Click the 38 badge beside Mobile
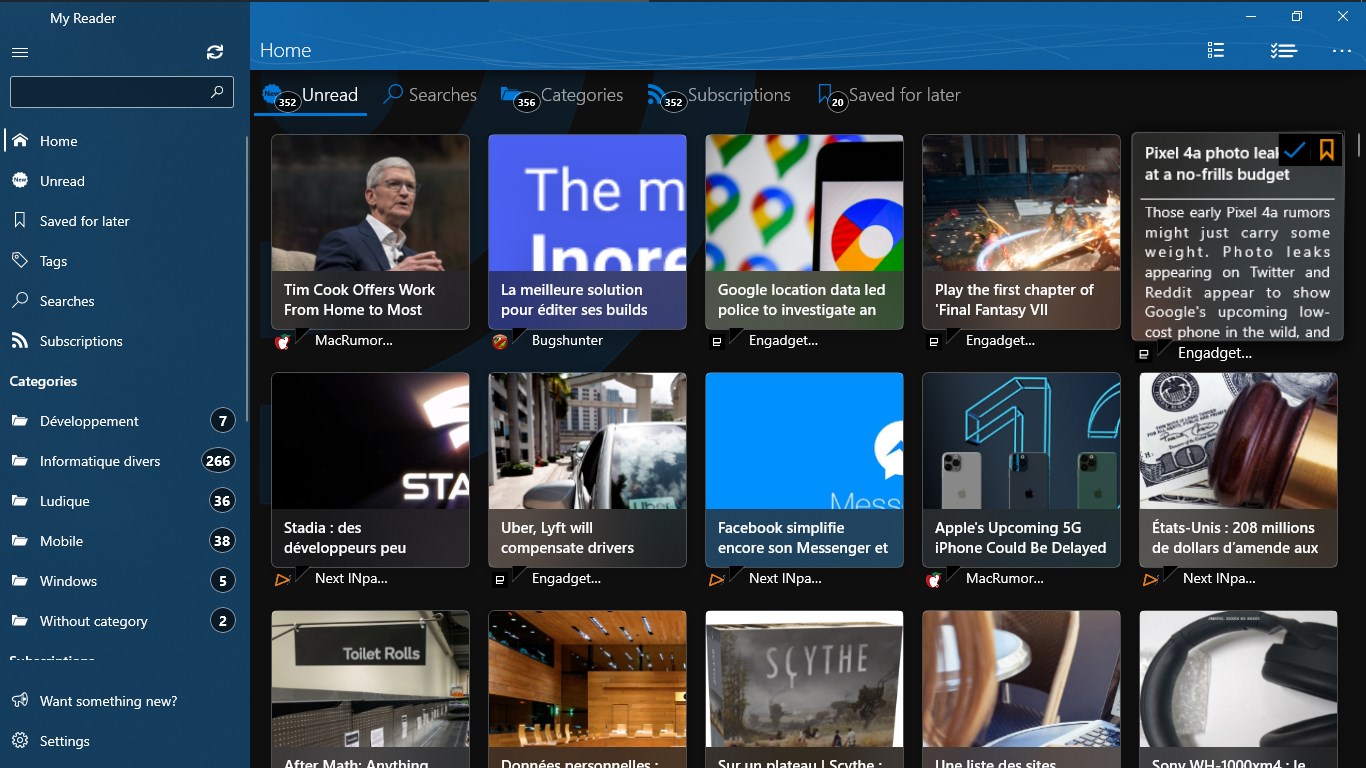This screenshot has height=768, width=1366. 222,541
